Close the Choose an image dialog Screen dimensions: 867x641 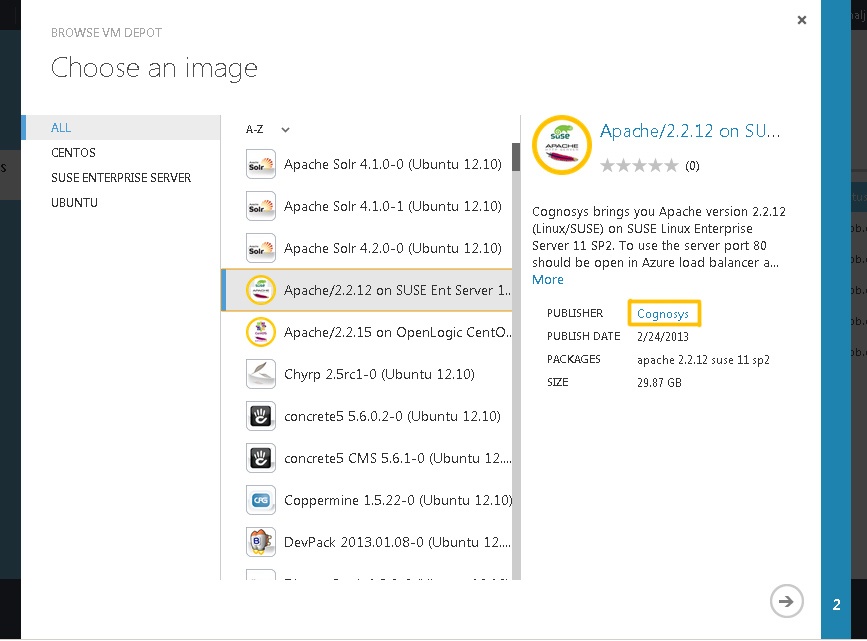802,20
